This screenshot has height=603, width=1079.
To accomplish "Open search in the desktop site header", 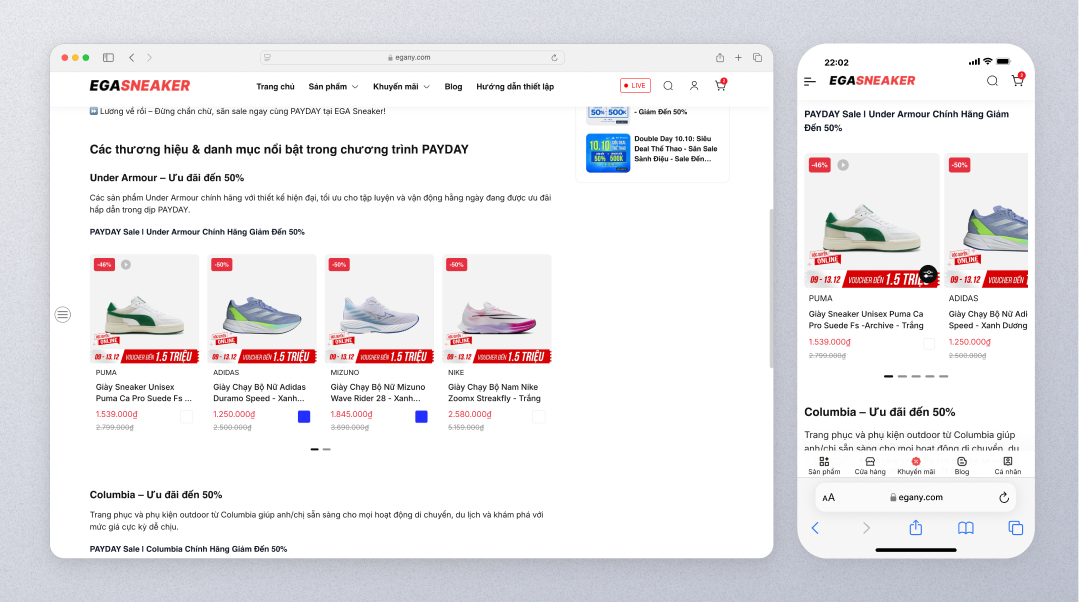I will tap(668, 86).
